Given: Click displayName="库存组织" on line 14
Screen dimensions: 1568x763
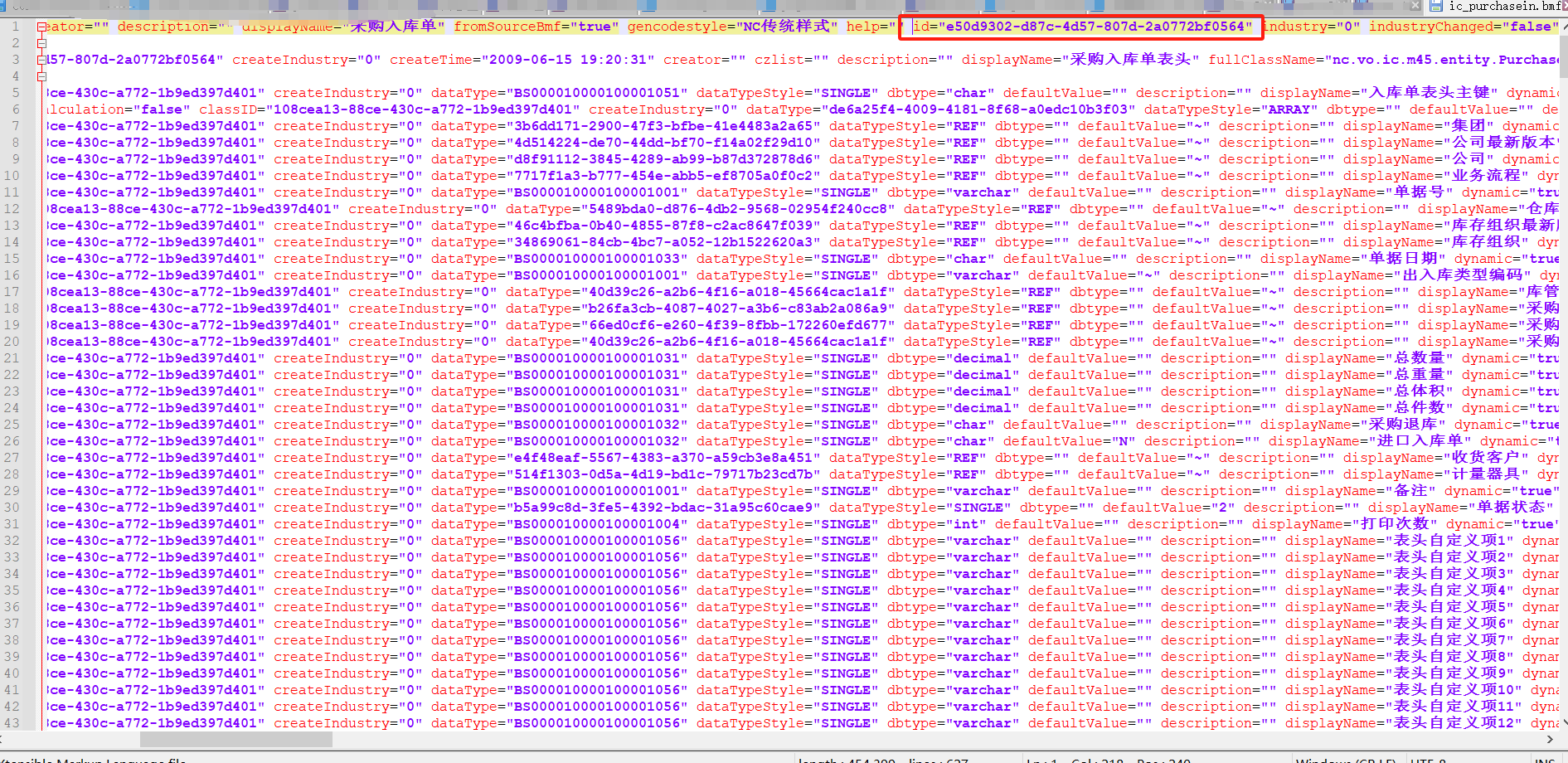Looking at the screenshot, I should point(1436,242).
